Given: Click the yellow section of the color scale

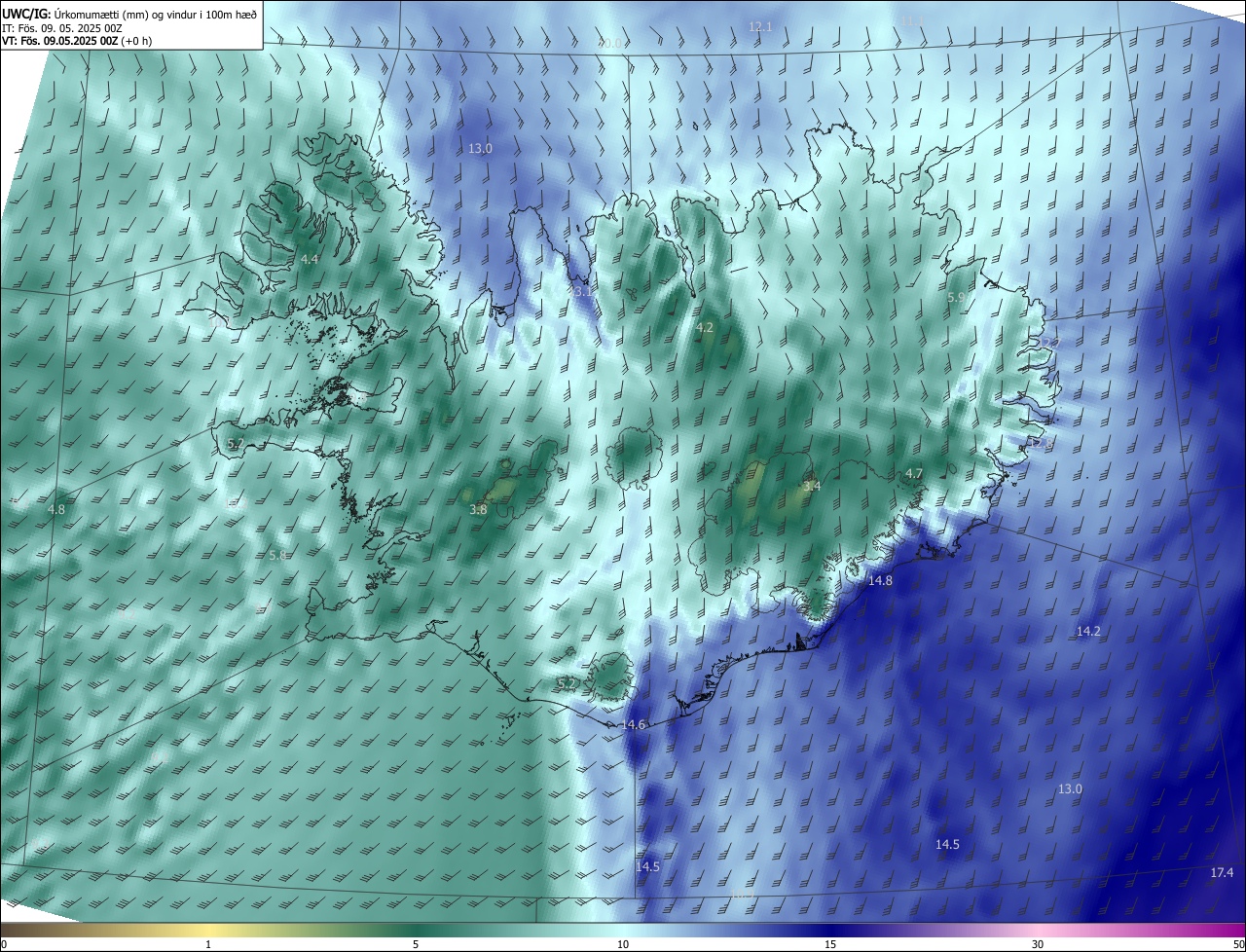Looking at the screenshot, I should click(209, 930).
